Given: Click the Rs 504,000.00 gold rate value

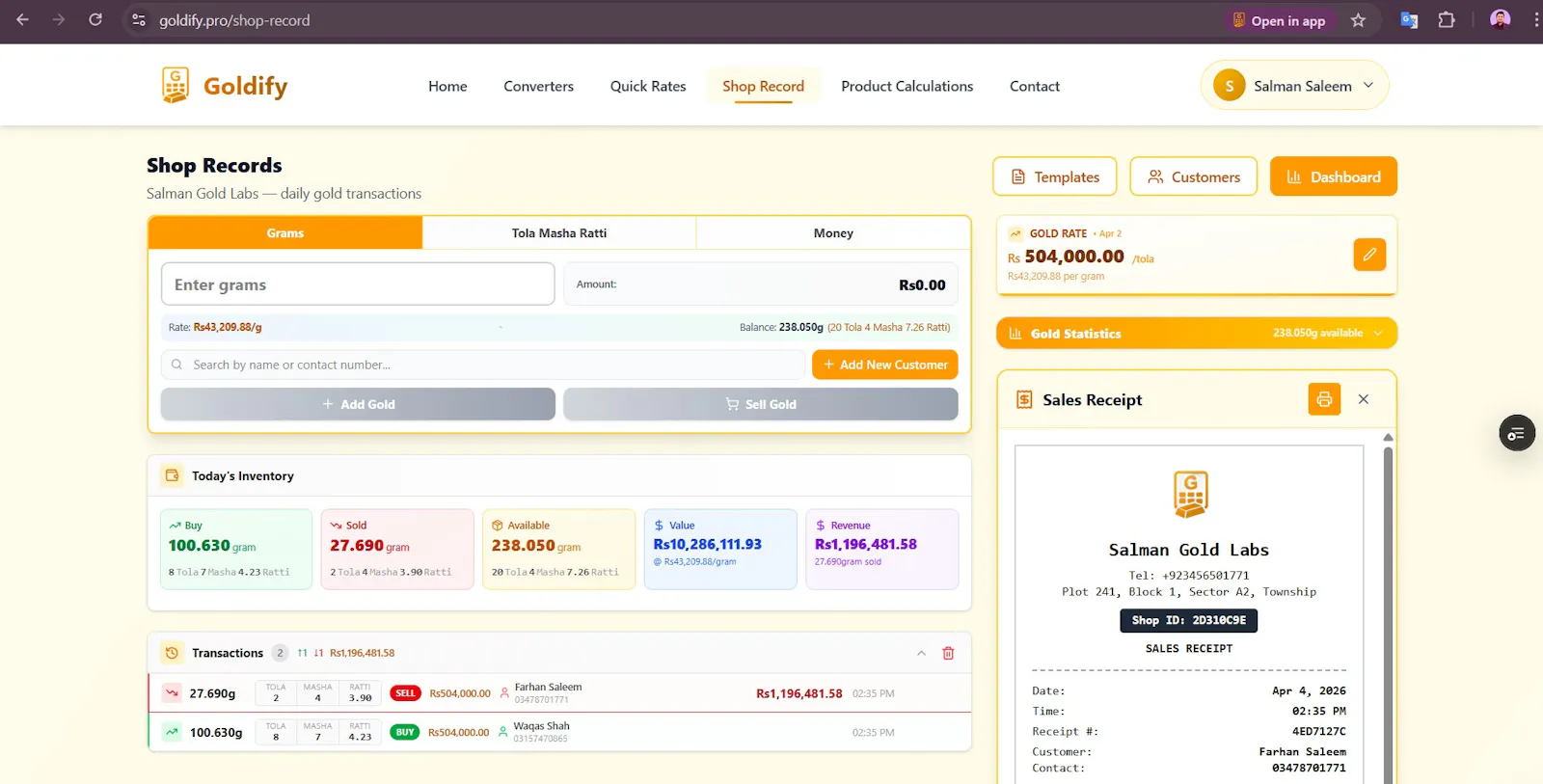Looking at the screenshot, I should (1067, 257).
